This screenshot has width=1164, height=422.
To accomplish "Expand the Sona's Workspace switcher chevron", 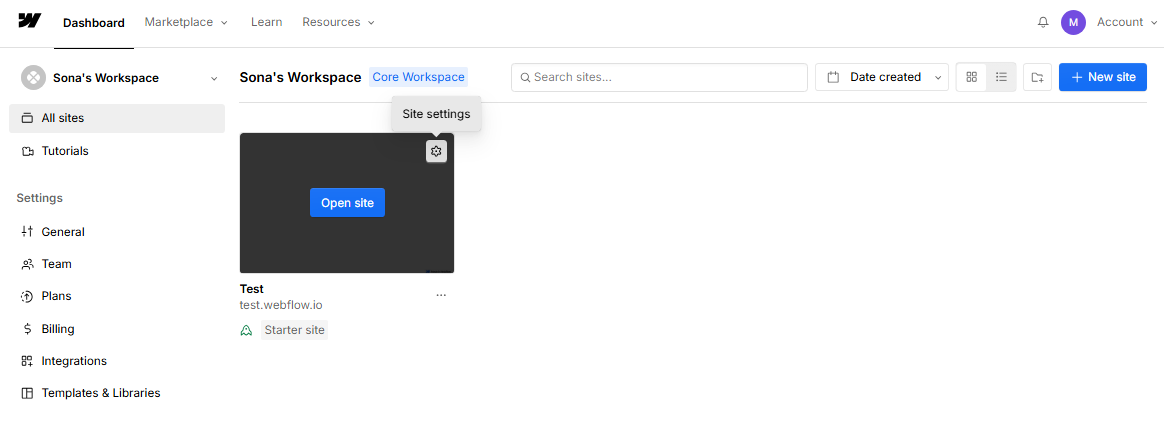I will pos(214,79).
